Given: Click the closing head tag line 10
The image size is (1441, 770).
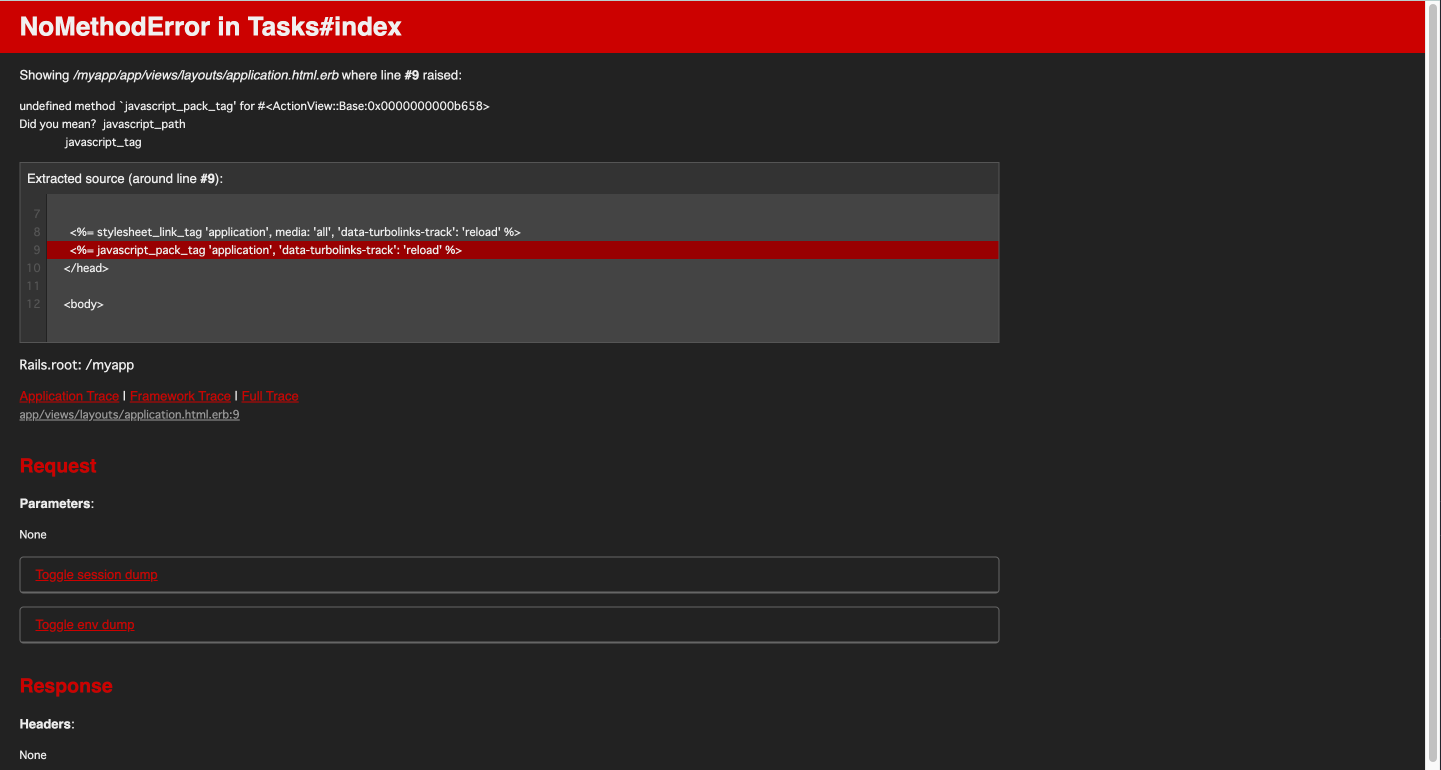Looking at the screenshot, I should pyautogui.click(x=86, y=268).
